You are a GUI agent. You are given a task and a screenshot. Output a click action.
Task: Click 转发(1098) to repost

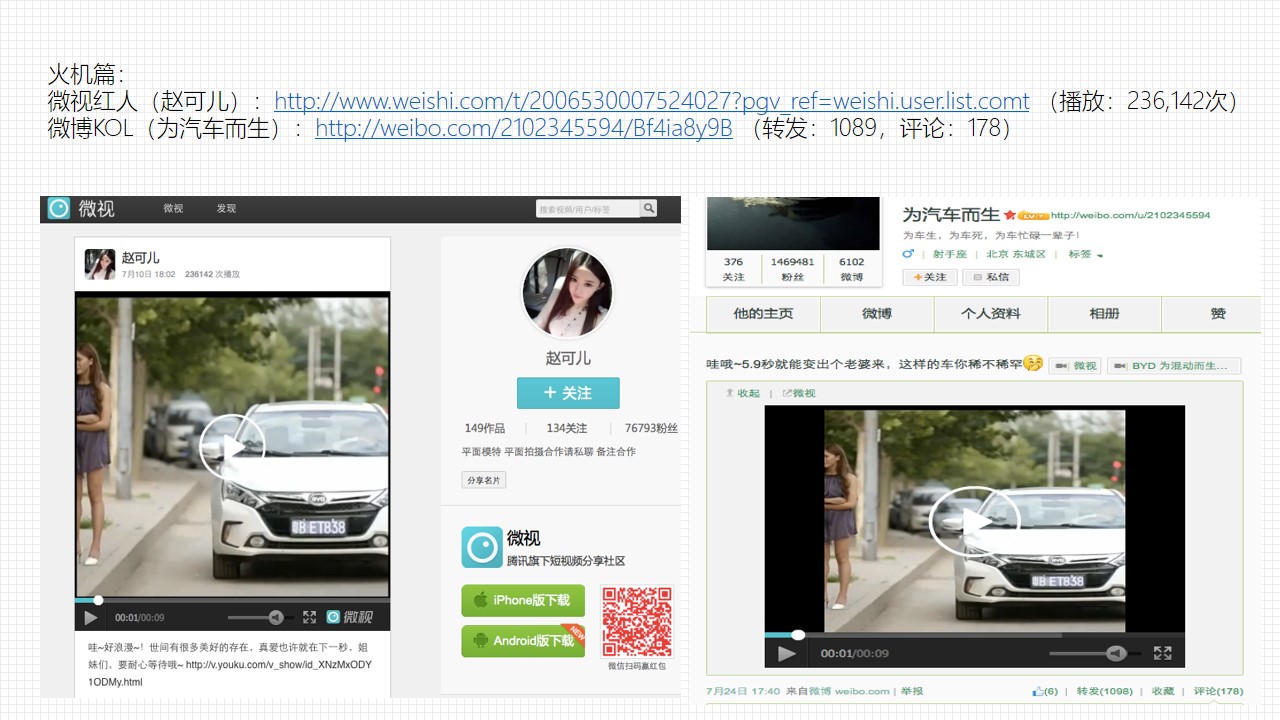click(x=1105, y=691)
